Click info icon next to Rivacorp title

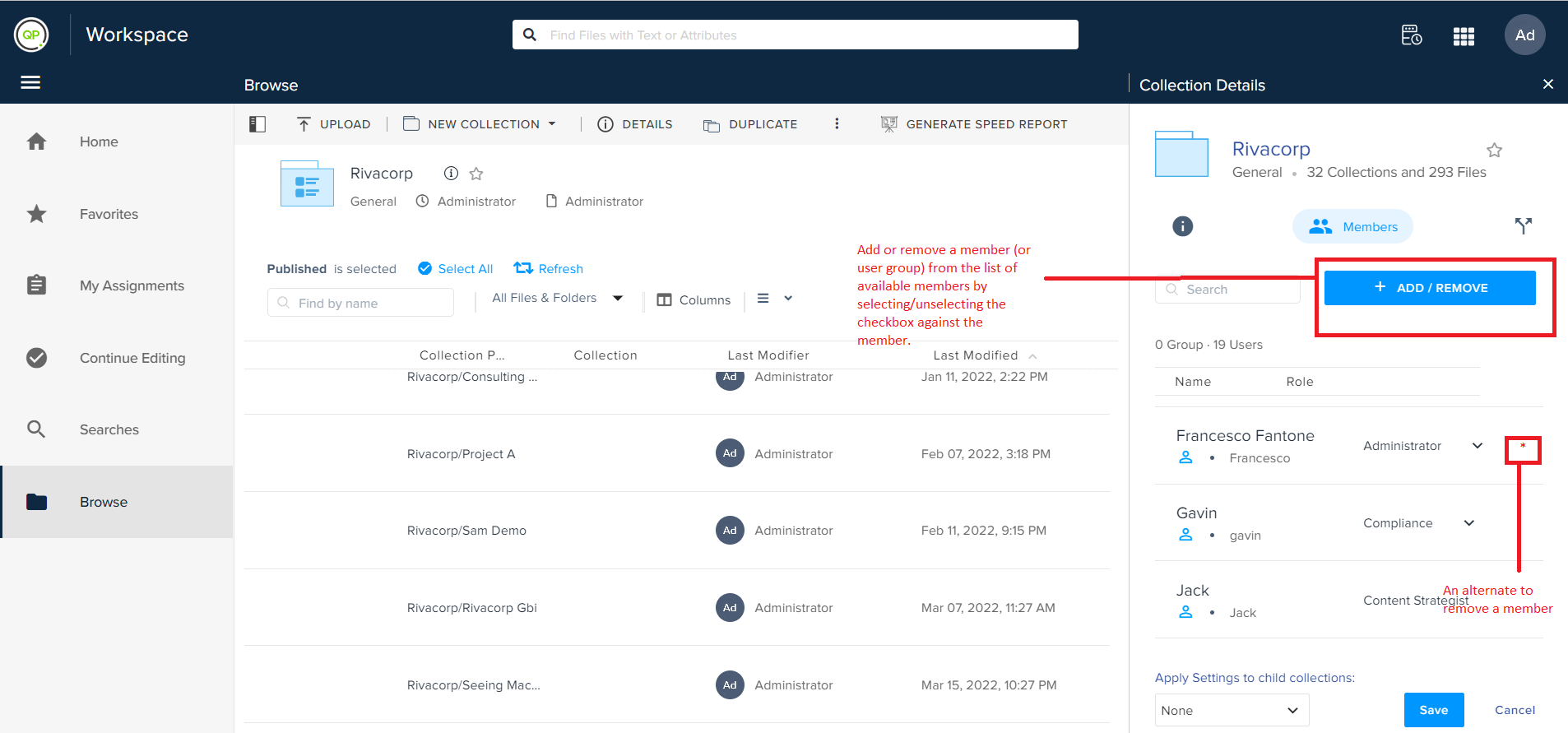(x=451, y=173)
